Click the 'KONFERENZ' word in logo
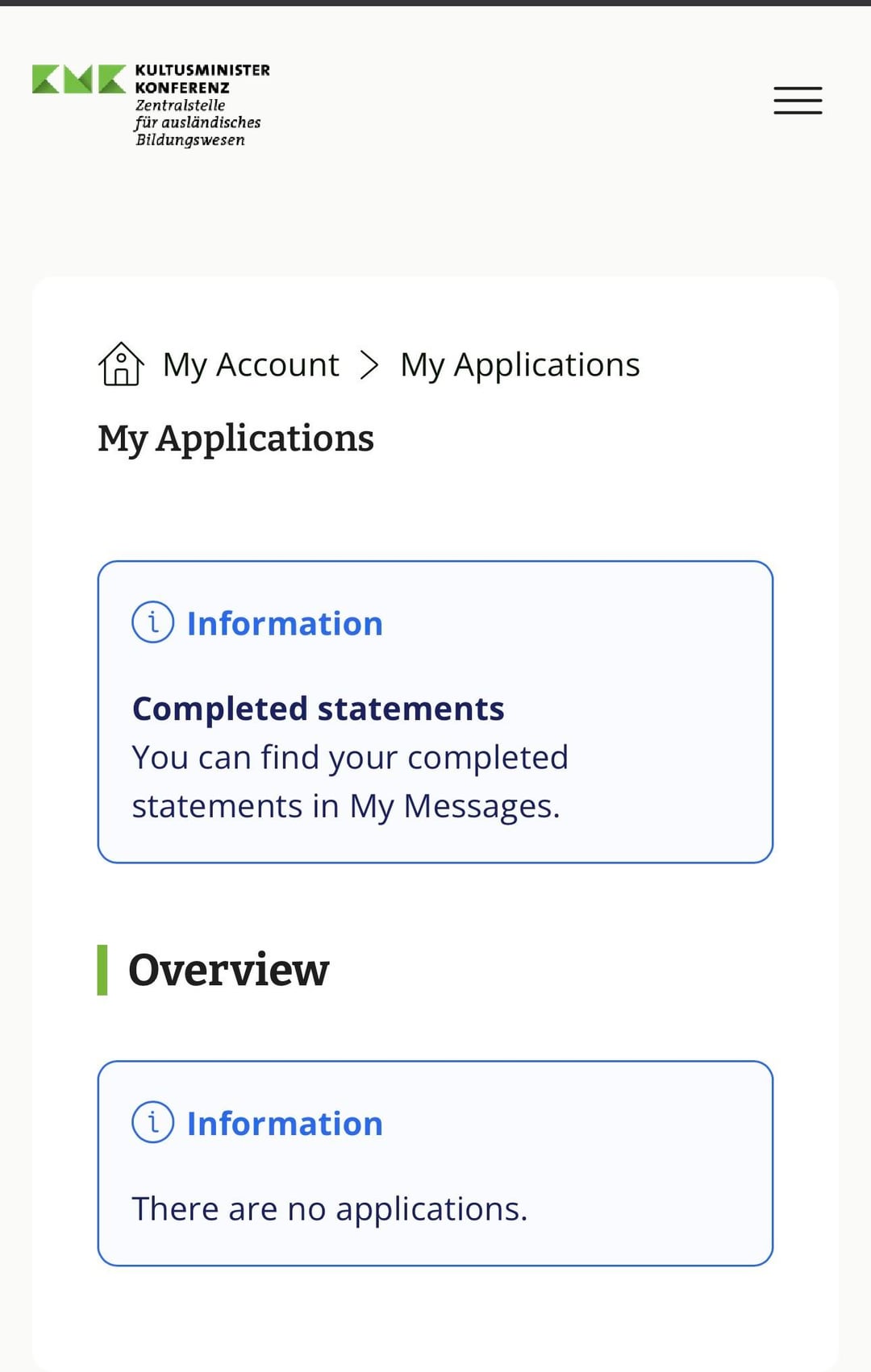 [x=182, y=88]
